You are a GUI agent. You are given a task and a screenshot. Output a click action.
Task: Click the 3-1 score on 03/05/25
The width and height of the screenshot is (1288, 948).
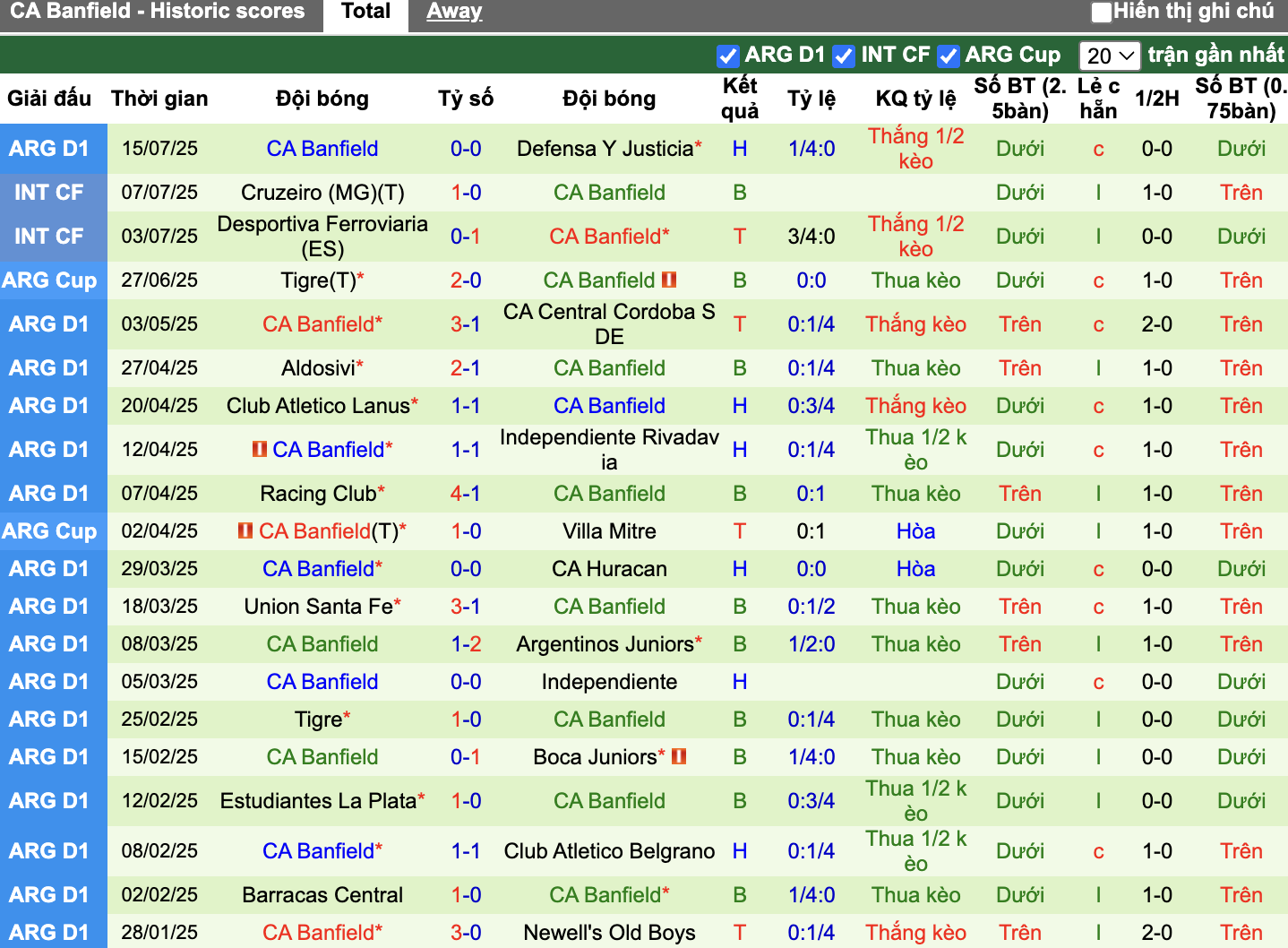pyautogui.click(x=466, y=324)
